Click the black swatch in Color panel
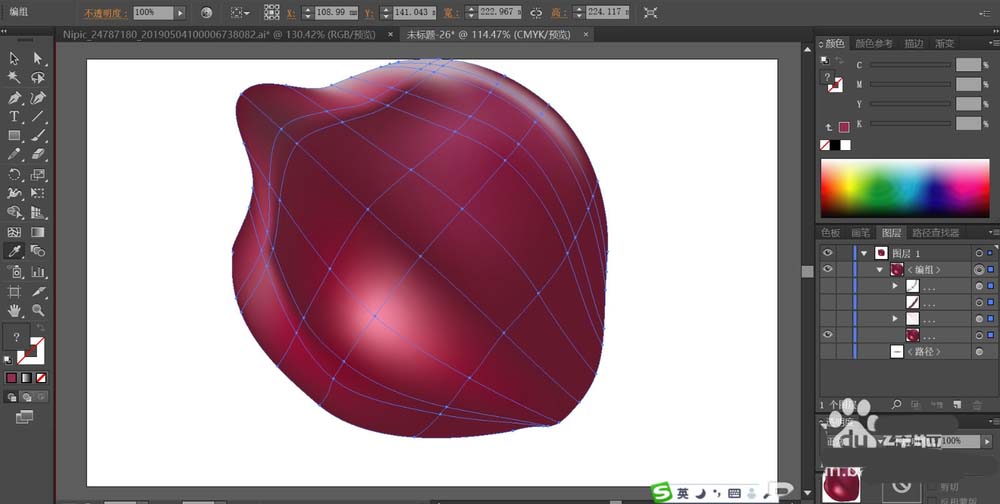This screenshot has width=1000, height=504. pos(834,145)
